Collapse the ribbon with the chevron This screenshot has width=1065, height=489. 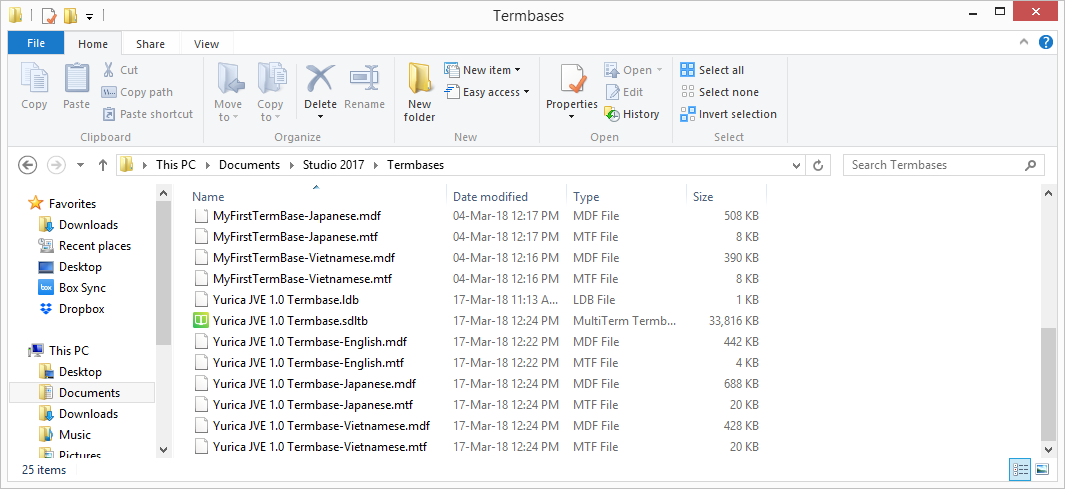coord(1024,42)
